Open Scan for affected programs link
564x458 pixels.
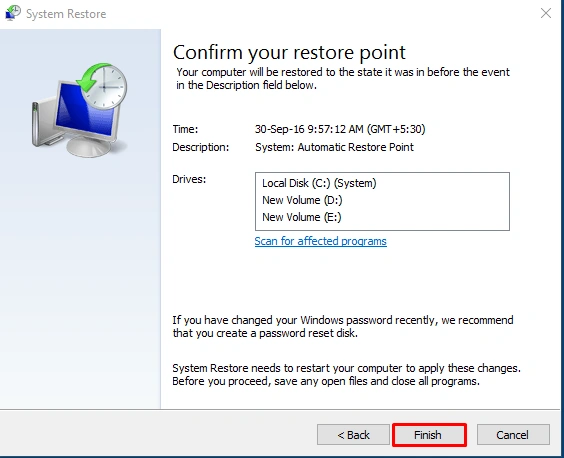pos(320,241)
